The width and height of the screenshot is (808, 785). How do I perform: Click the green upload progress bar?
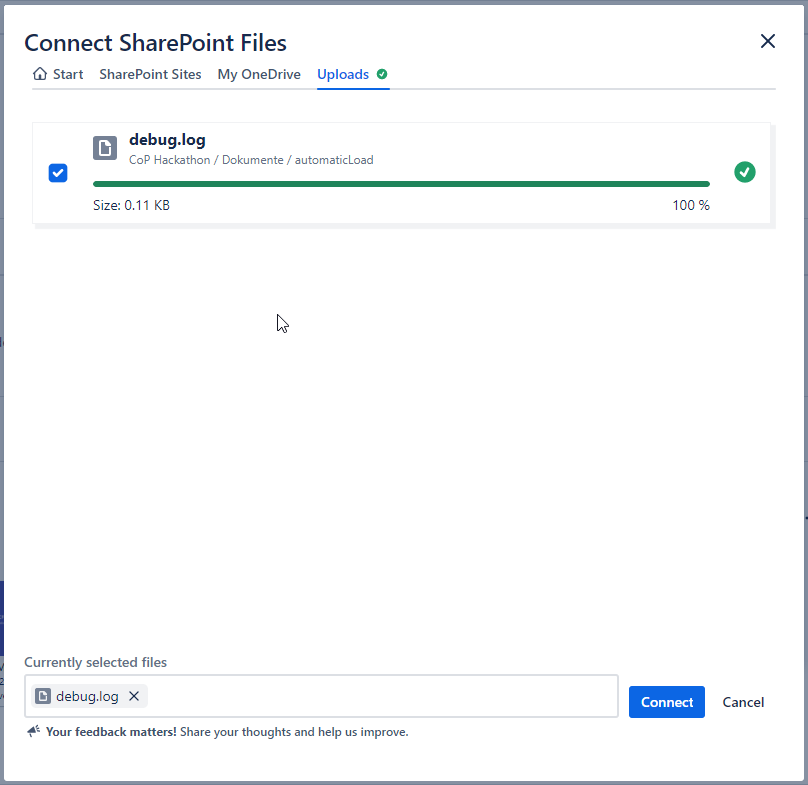pos(400,184)
